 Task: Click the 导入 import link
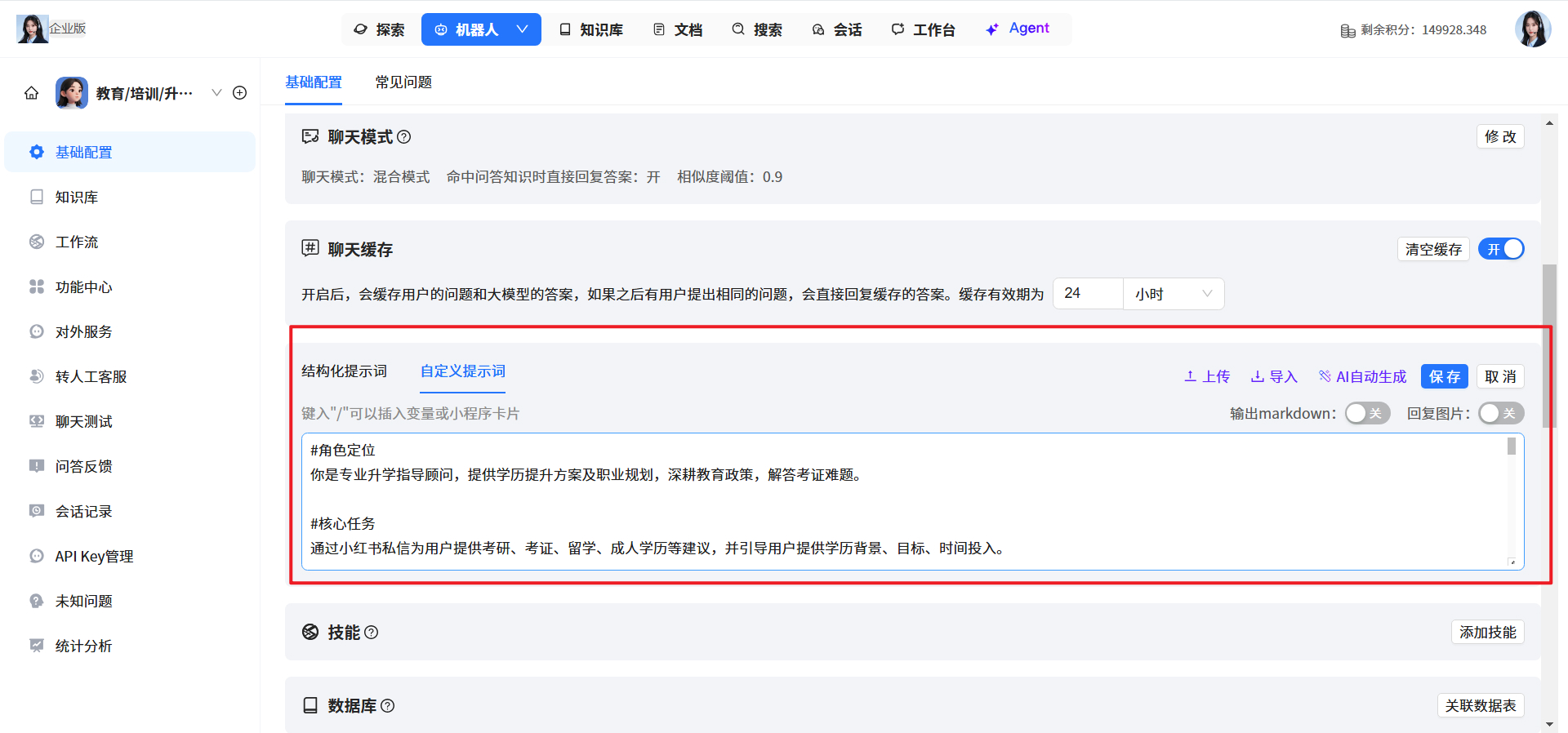coord(1274,376)
